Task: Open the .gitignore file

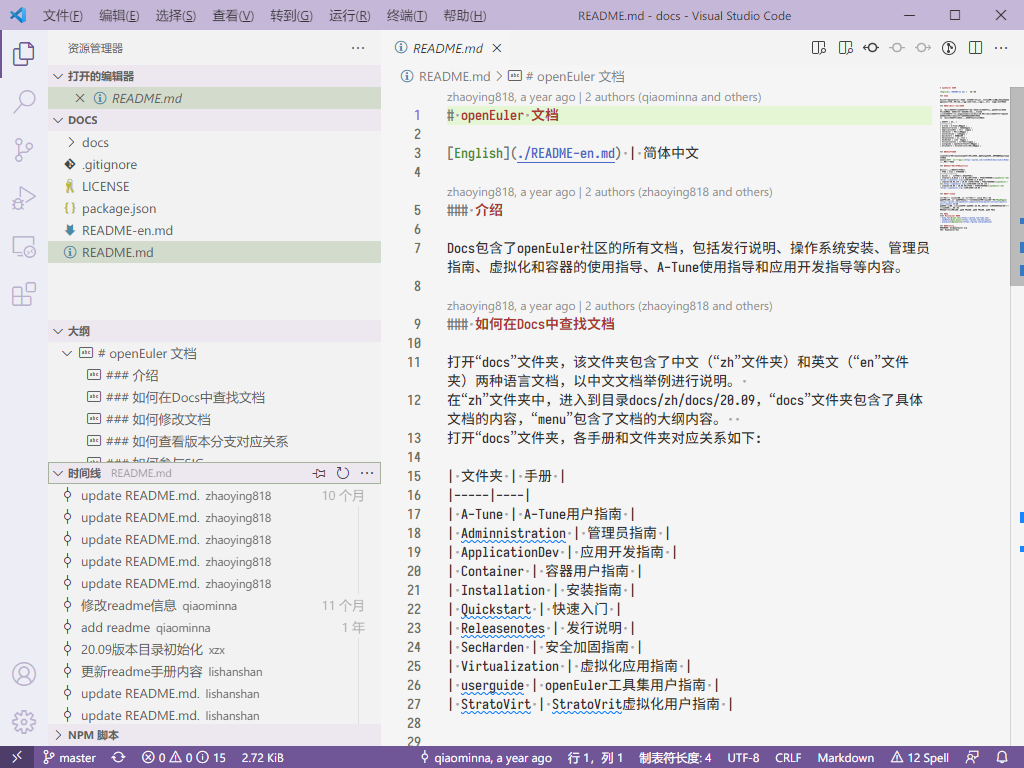Action: tap(214, 165)
